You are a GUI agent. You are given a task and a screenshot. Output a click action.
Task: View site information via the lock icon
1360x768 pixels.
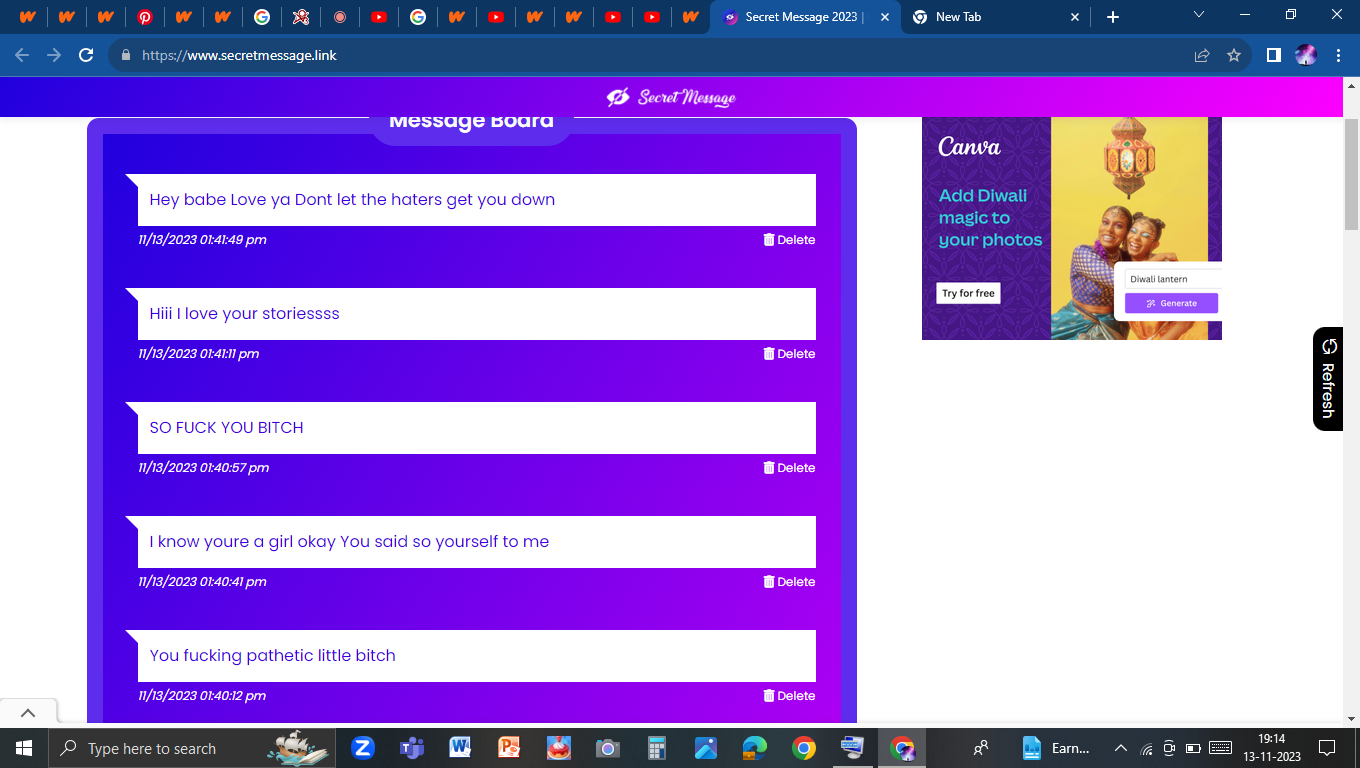(126, 55)
